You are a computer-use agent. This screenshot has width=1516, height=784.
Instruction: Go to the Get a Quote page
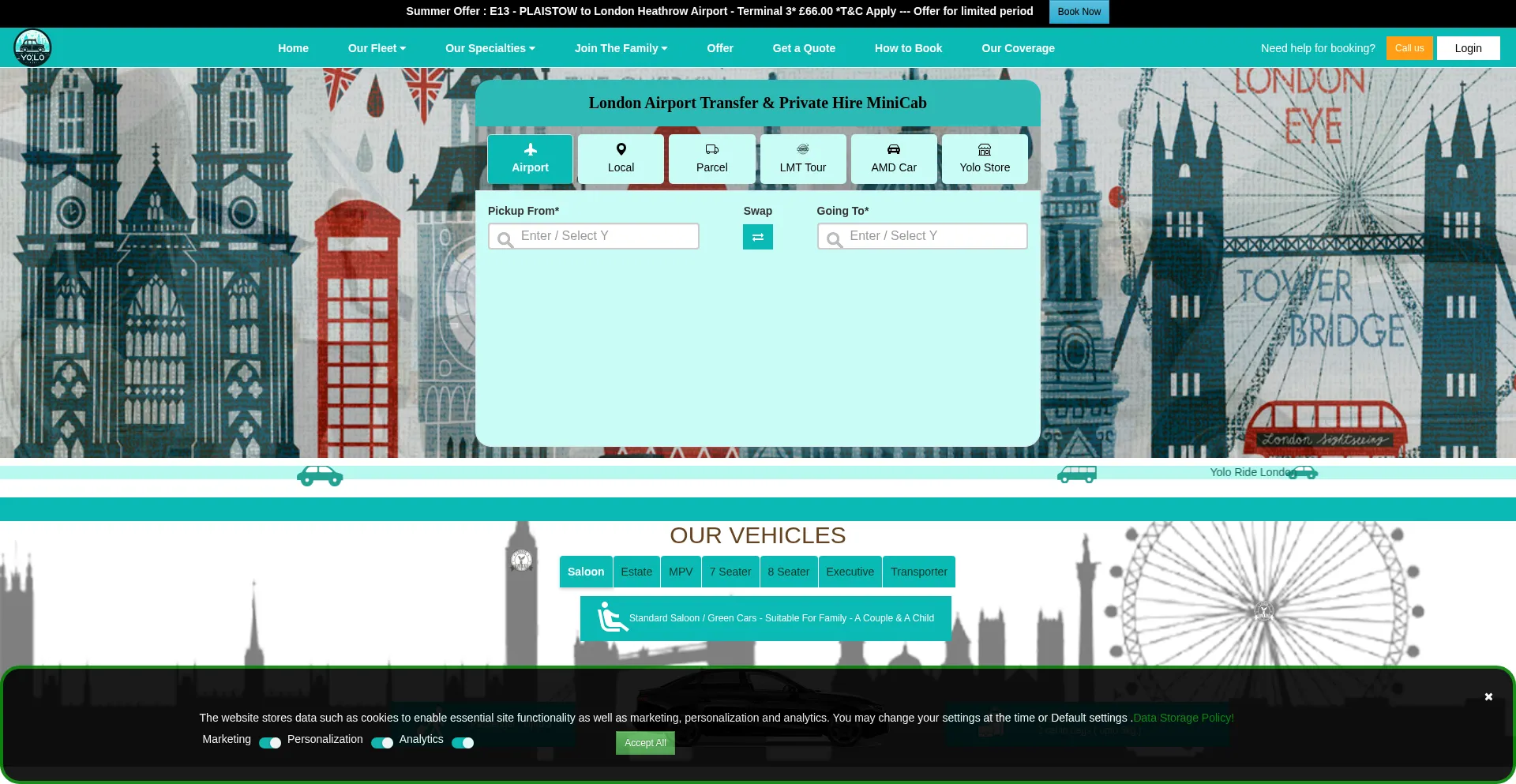click(x=804, y=48)
